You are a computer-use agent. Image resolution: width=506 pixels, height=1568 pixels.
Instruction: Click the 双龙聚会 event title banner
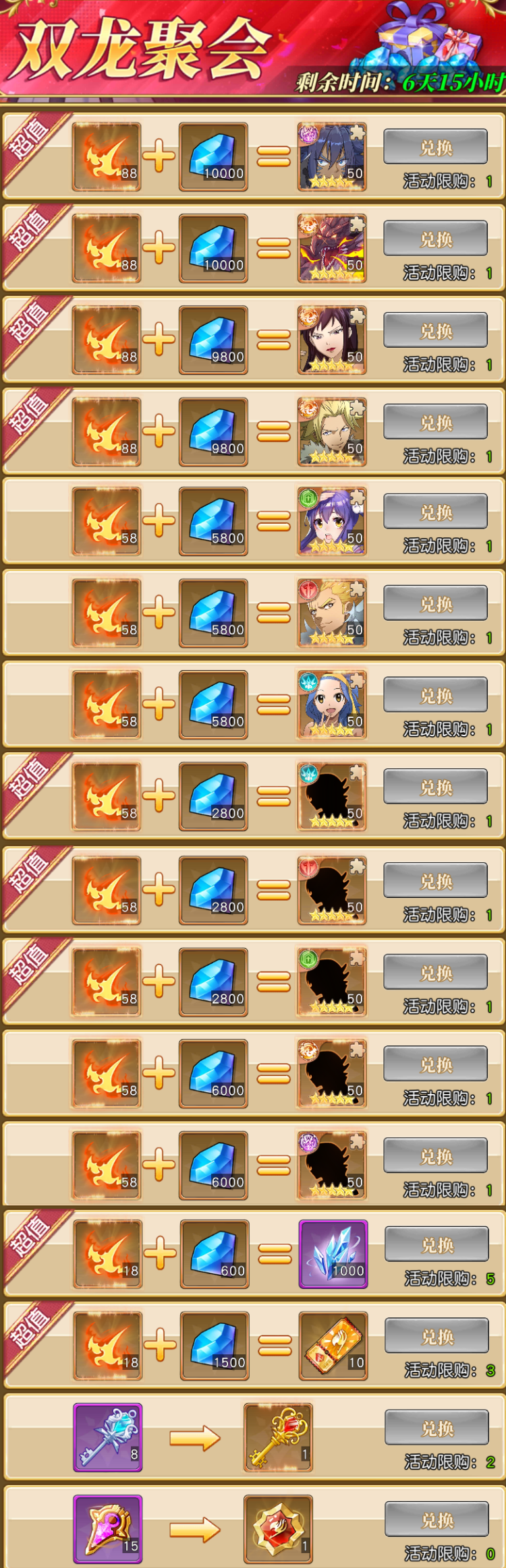[143, 49]
